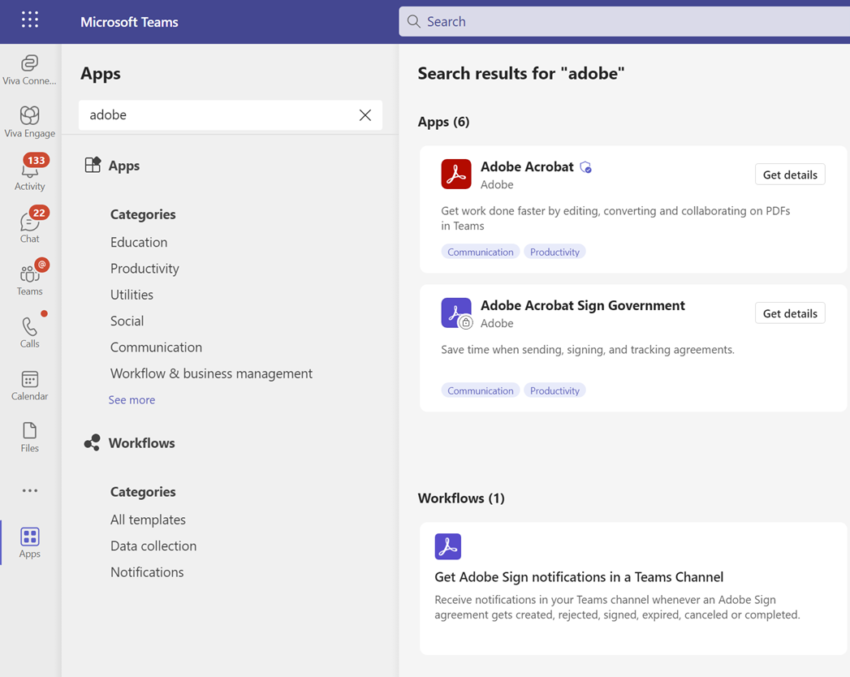850x677 pixels.
Task: Go to Chat in the sidebar
Action: pos(30,226)
